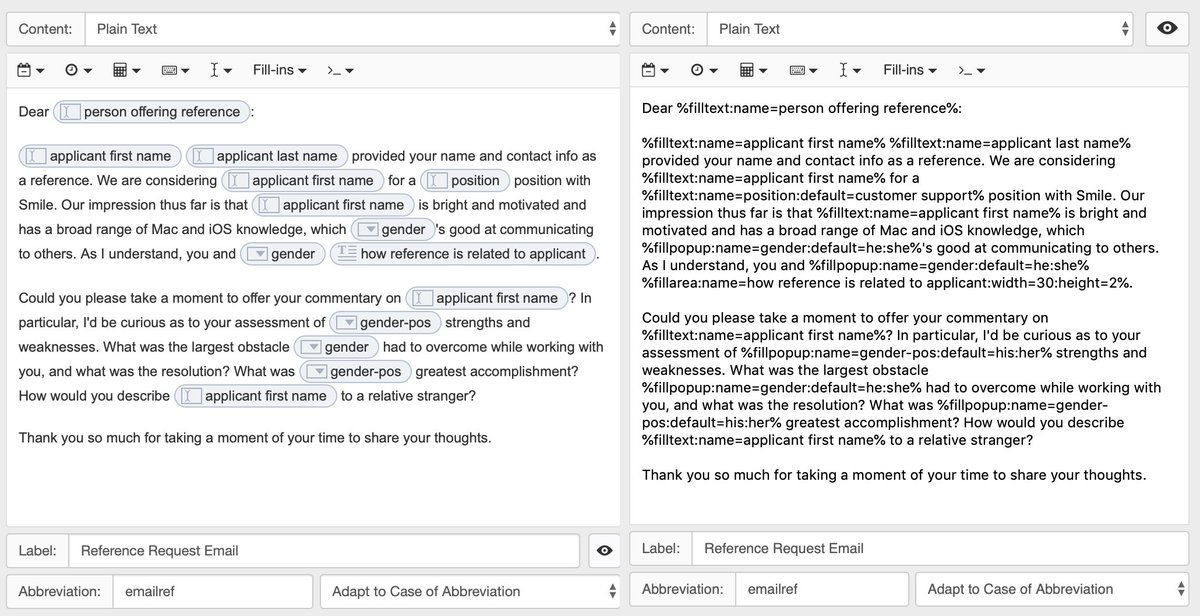Image resolution: width=1200 pixels, height=616 pixels.
Task: Open time insert menu in left panel toolbar
Action: (x=78, y=70)
